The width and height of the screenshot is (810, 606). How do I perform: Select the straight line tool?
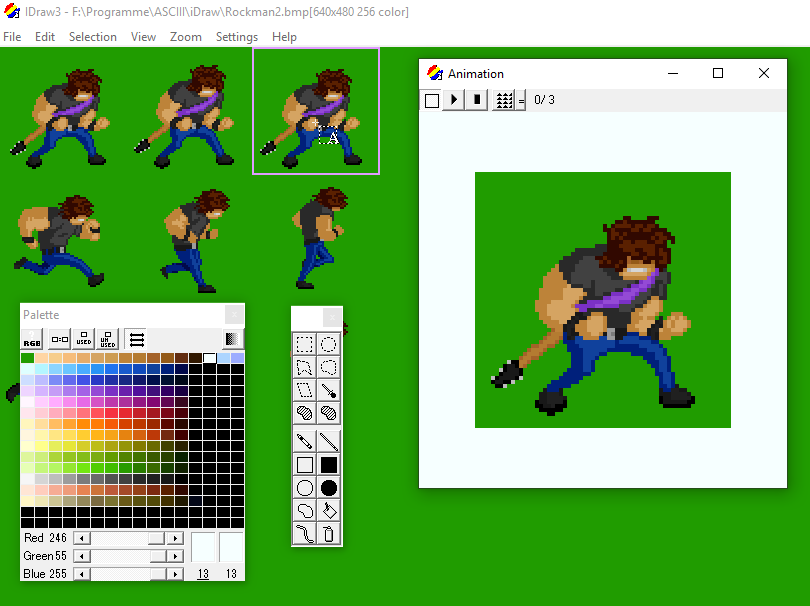tap(328, 441)
